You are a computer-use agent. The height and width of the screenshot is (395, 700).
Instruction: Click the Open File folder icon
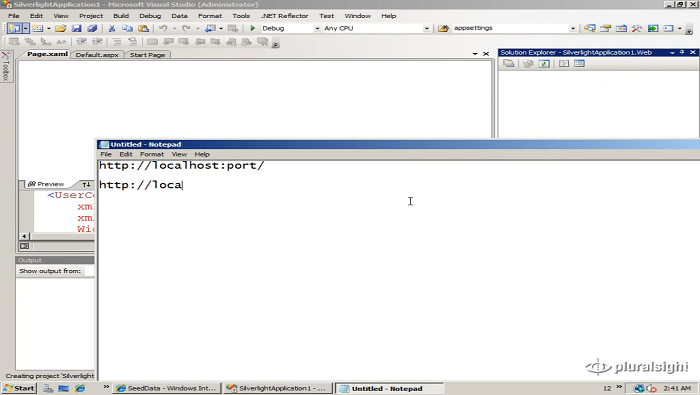pyautogui.click(x=61, y=28)
